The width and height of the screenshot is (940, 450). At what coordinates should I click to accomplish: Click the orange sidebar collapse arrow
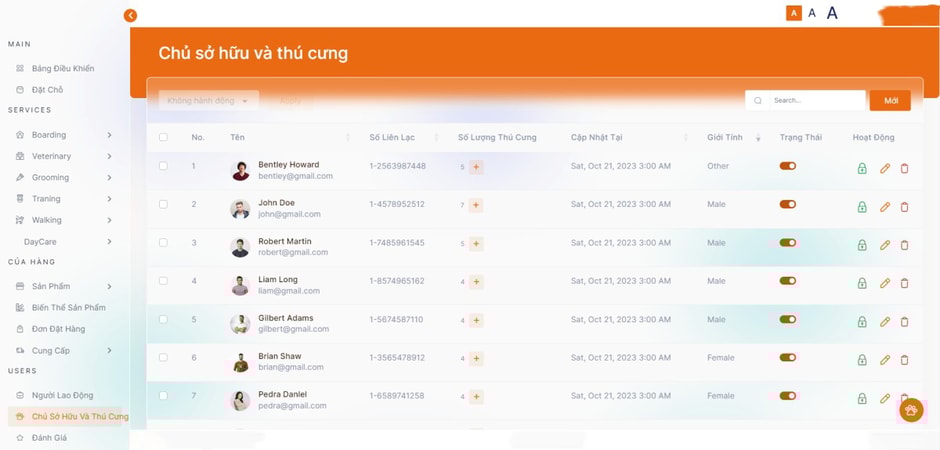coord(130,15)
